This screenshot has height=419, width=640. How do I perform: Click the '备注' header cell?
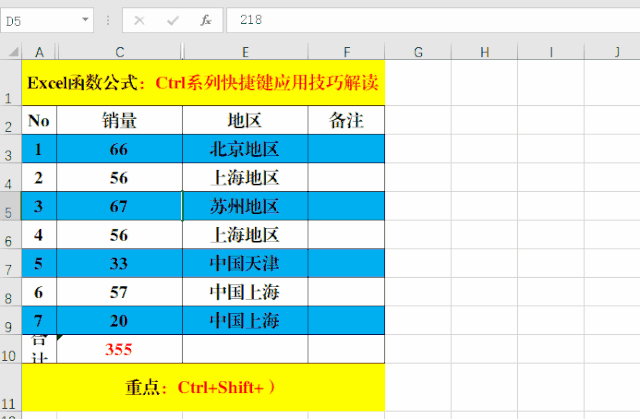pos(347,120)
